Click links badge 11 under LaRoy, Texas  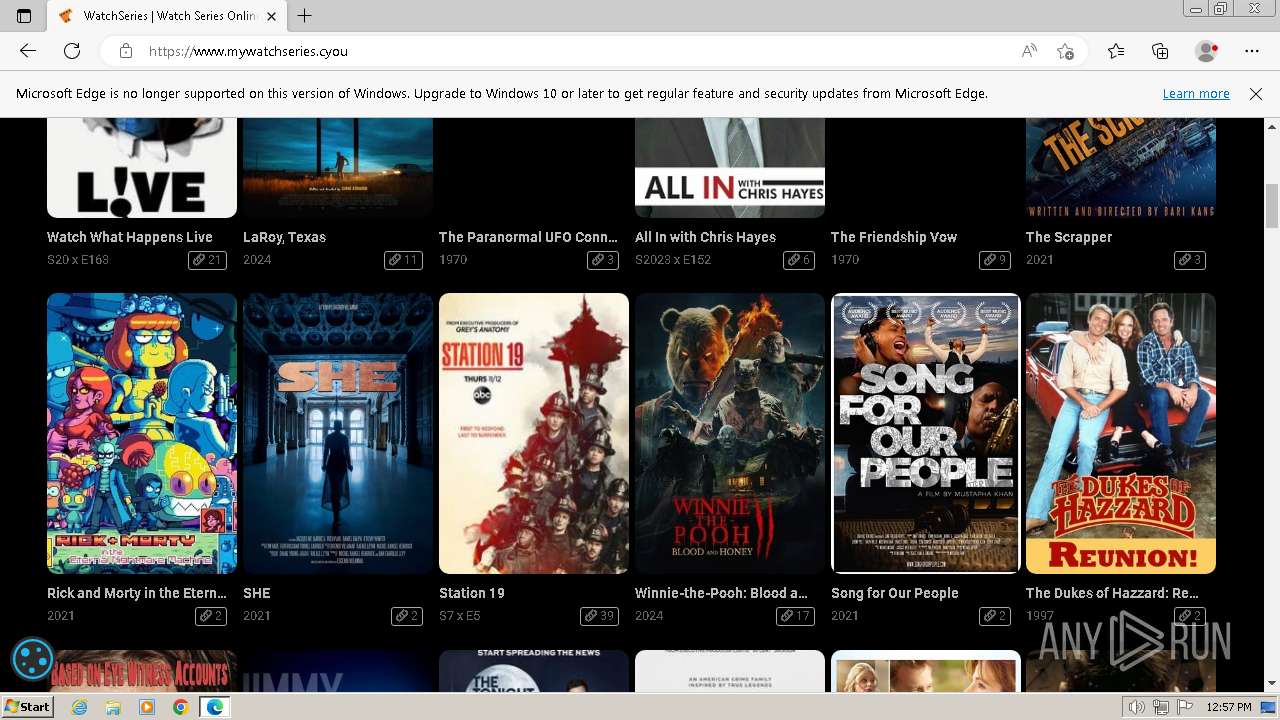[403, 260]
